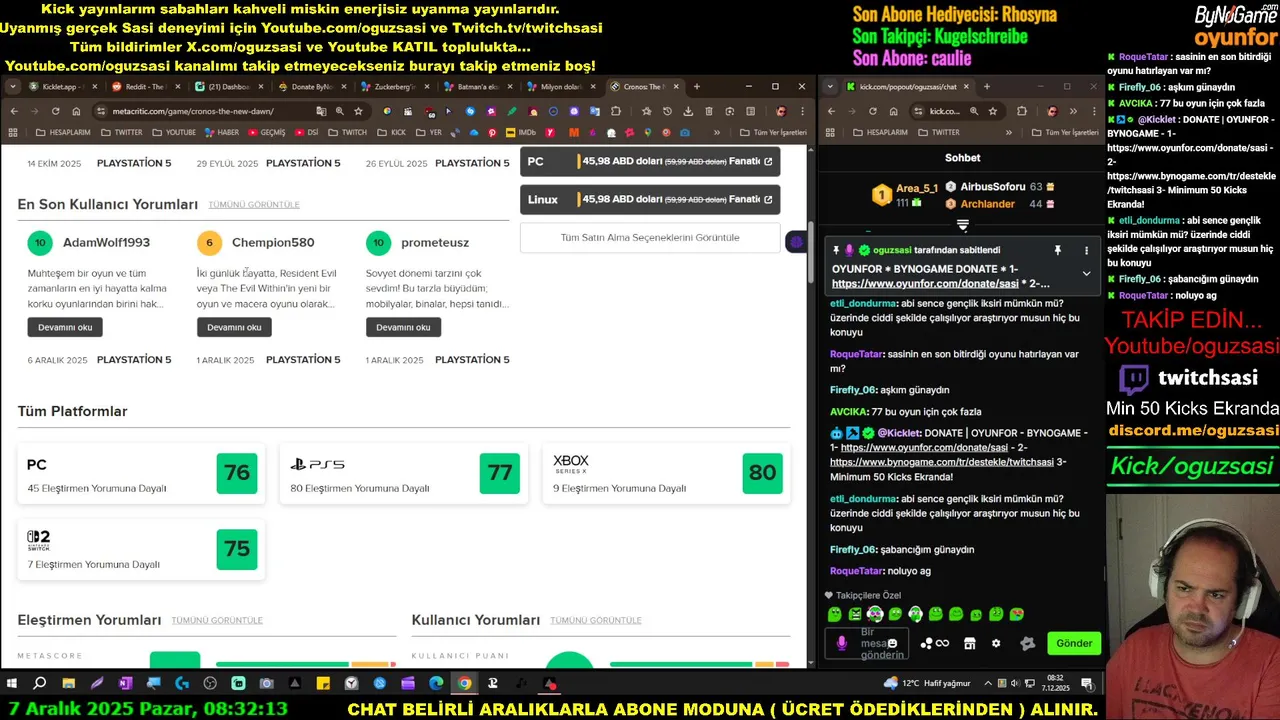Open the Linux 45,98 ABD doları Fanatical offer

click(650, 199)
